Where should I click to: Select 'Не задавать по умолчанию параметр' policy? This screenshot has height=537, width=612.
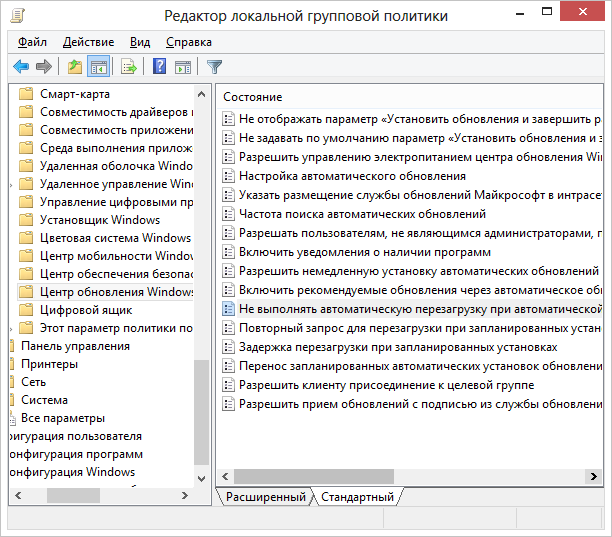click(420, 138)
